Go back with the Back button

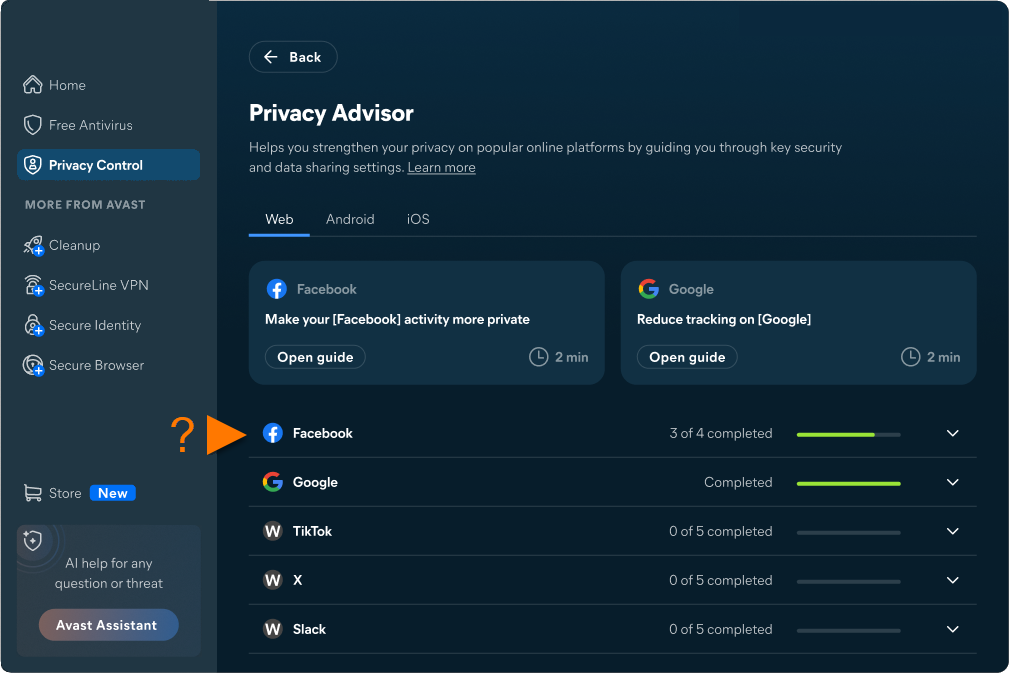pyautogui.click(x=293, y=57)
